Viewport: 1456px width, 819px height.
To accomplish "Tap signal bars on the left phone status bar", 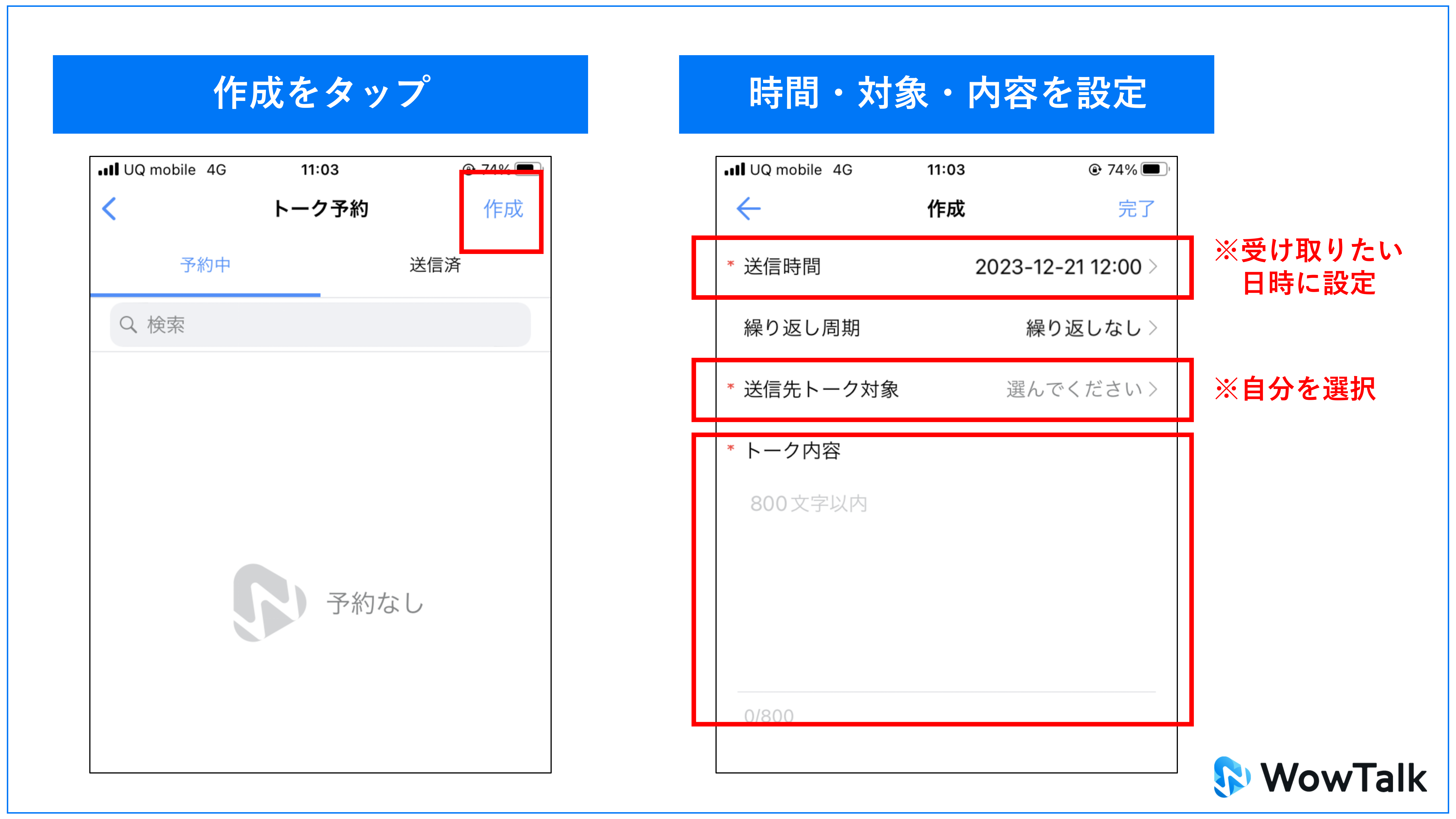I will (109, 169).
